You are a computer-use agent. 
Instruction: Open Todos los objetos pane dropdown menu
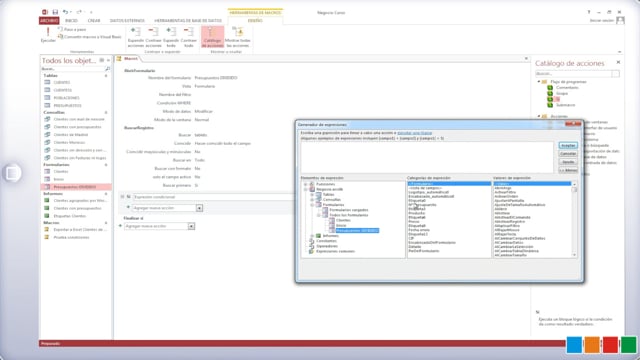coord(102,60)
